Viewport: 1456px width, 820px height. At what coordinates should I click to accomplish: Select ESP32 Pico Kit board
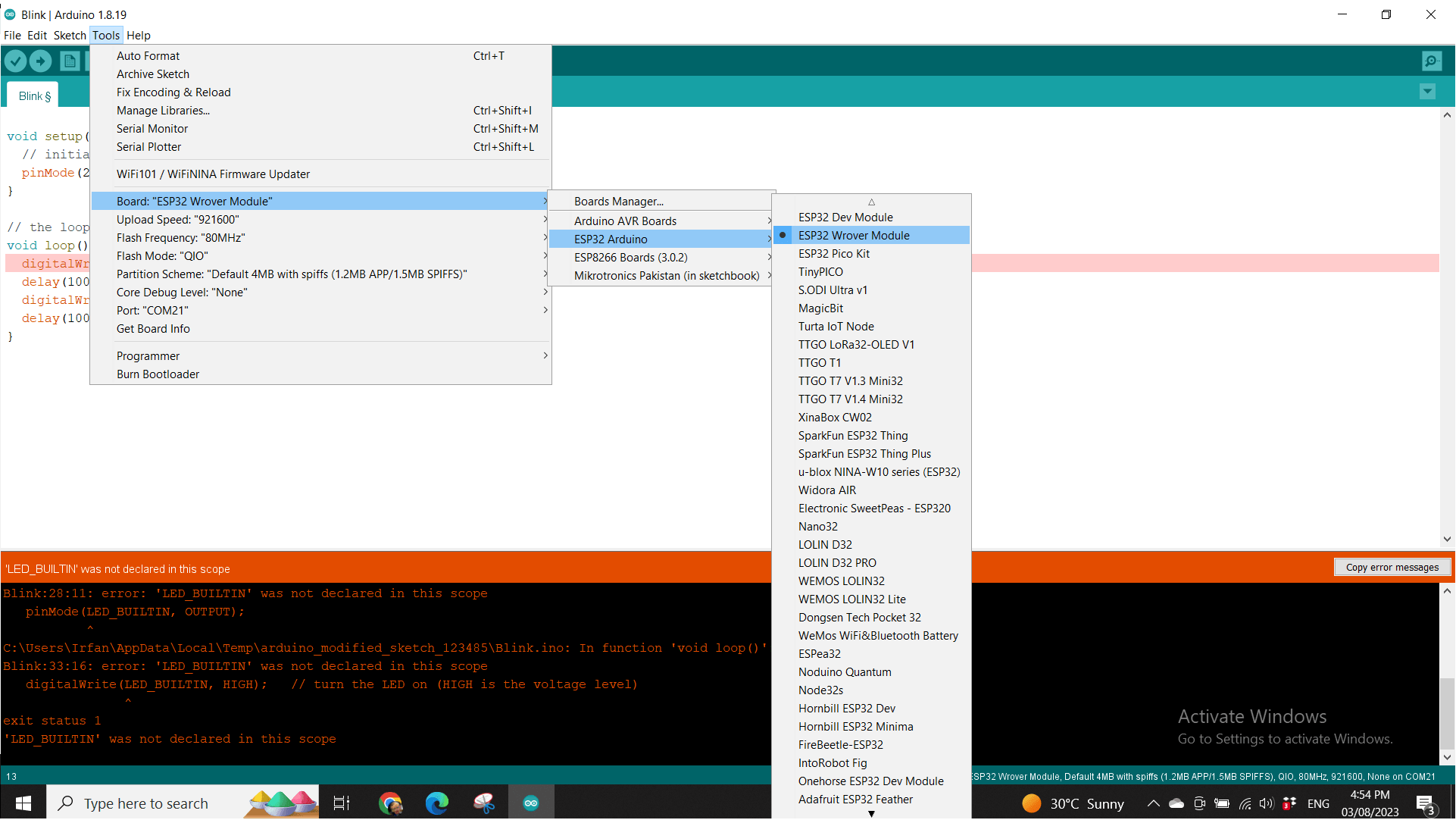pyautogui.click(x=871, y=254)
